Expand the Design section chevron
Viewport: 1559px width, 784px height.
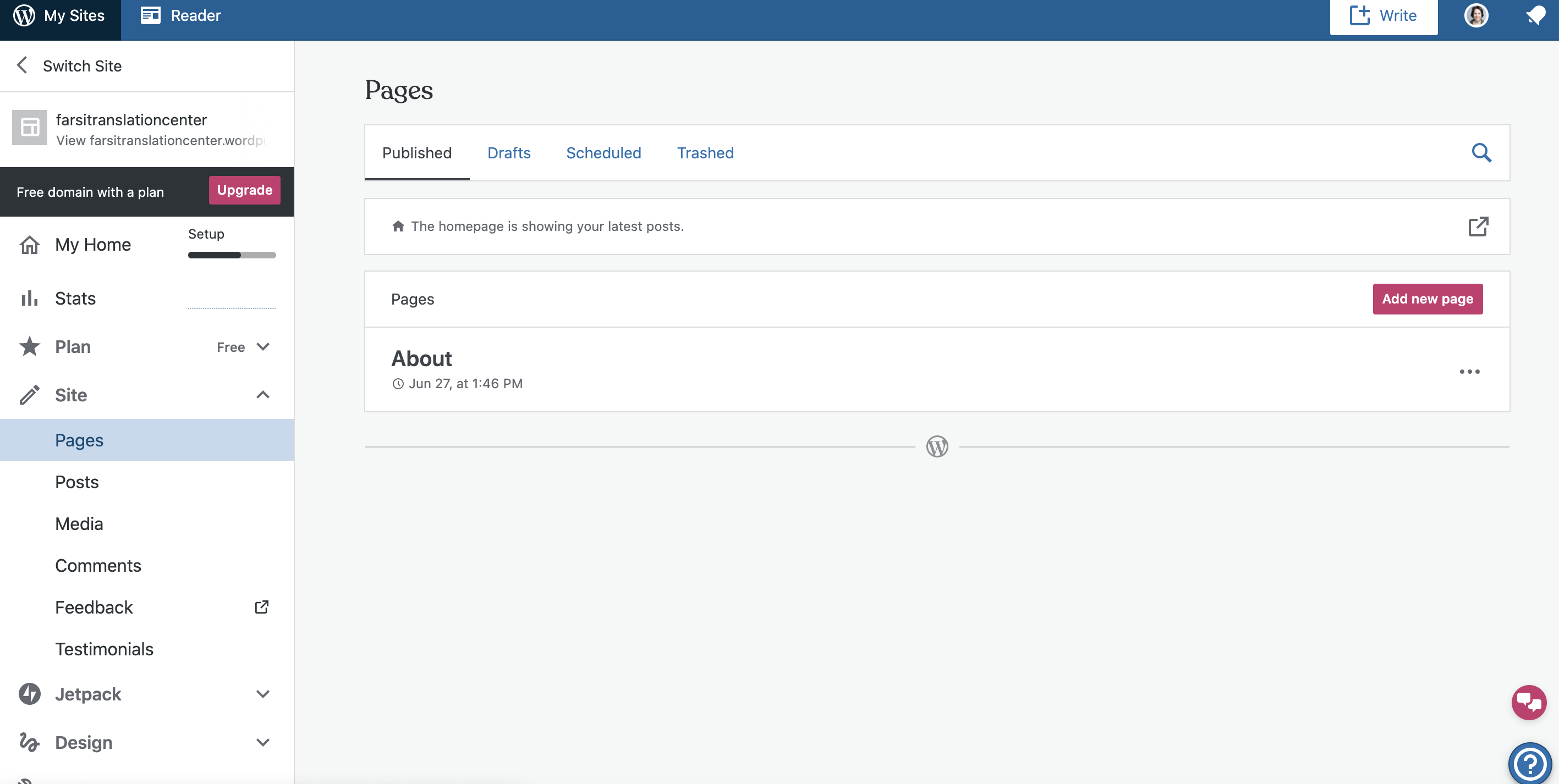click(x=262, y=742)
